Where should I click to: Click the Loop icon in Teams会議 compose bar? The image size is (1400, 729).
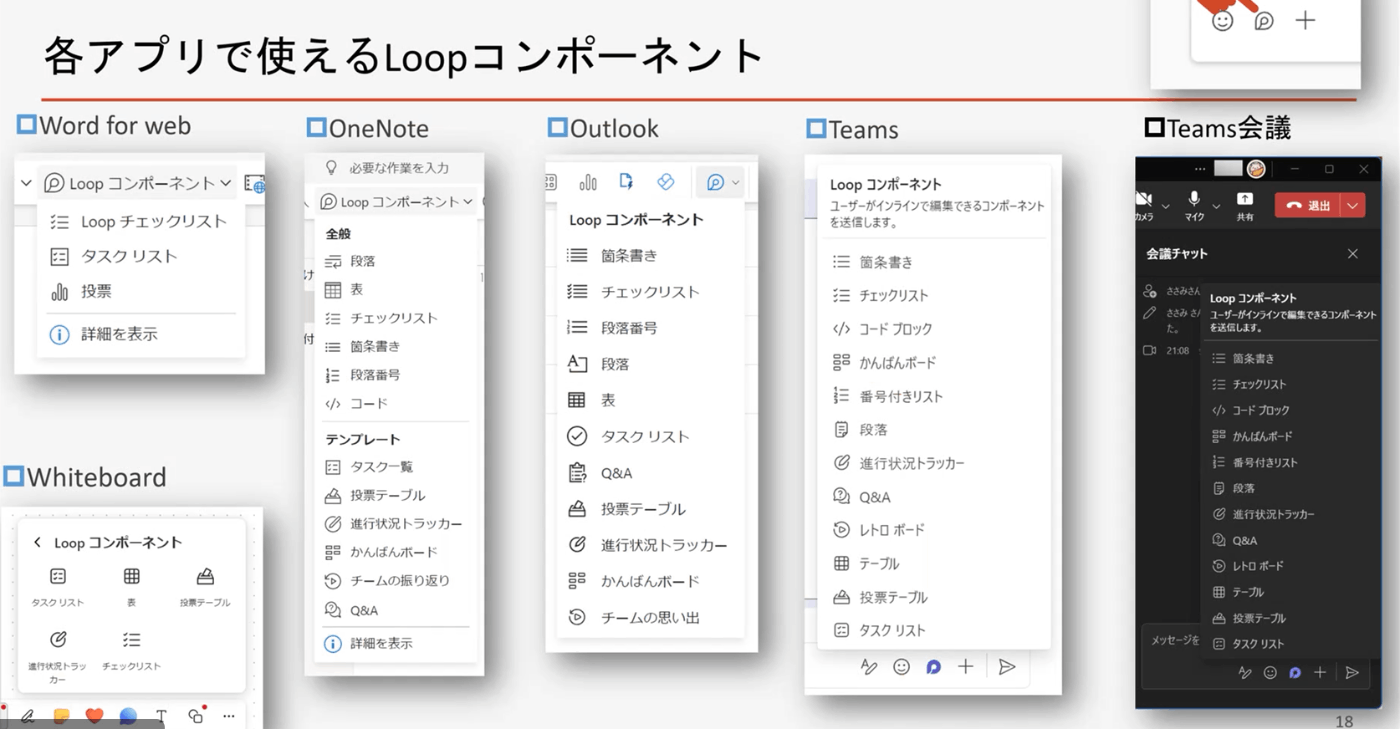pos(1295,673)
